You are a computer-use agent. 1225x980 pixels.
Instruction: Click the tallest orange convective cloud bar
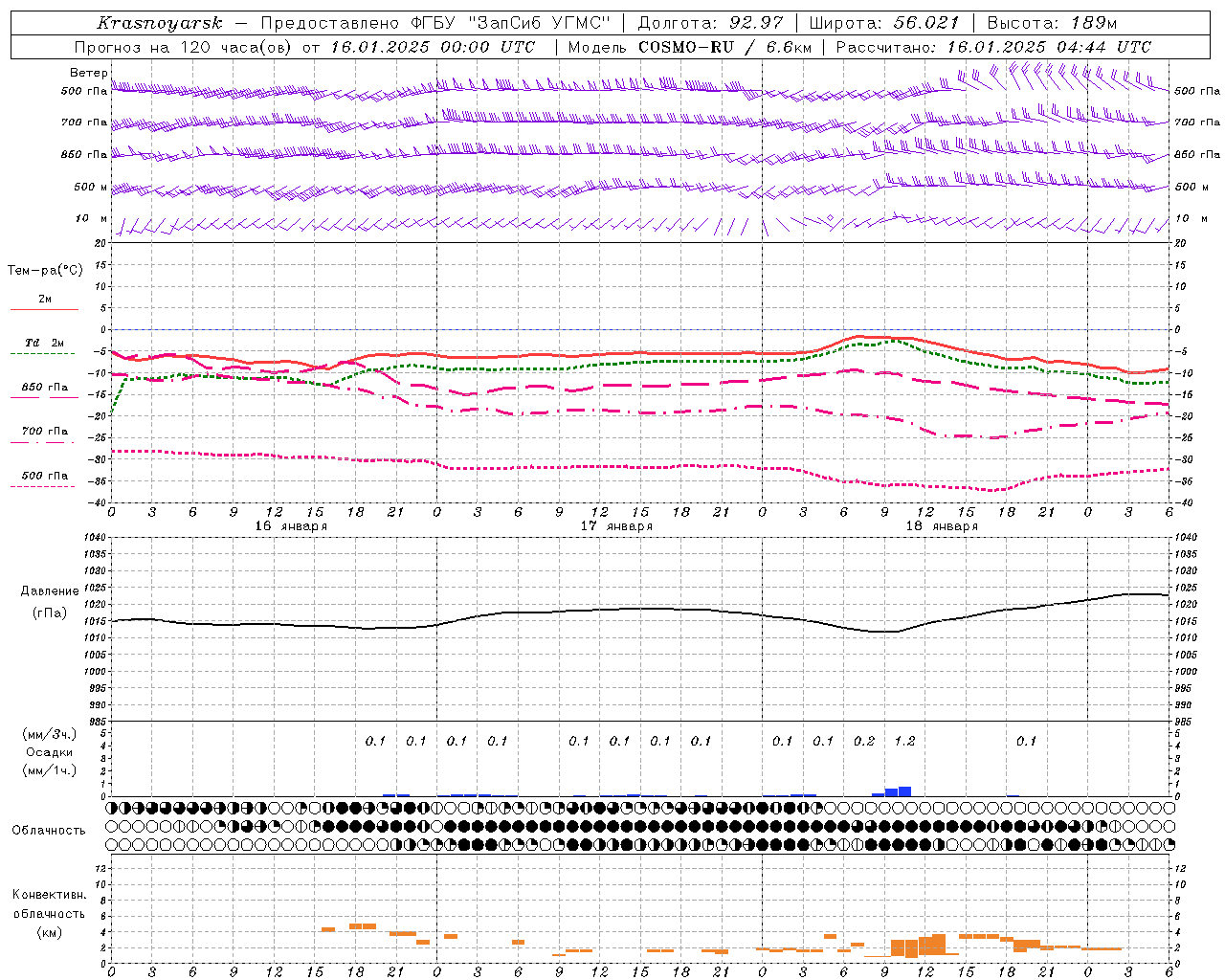click(938, 945)
